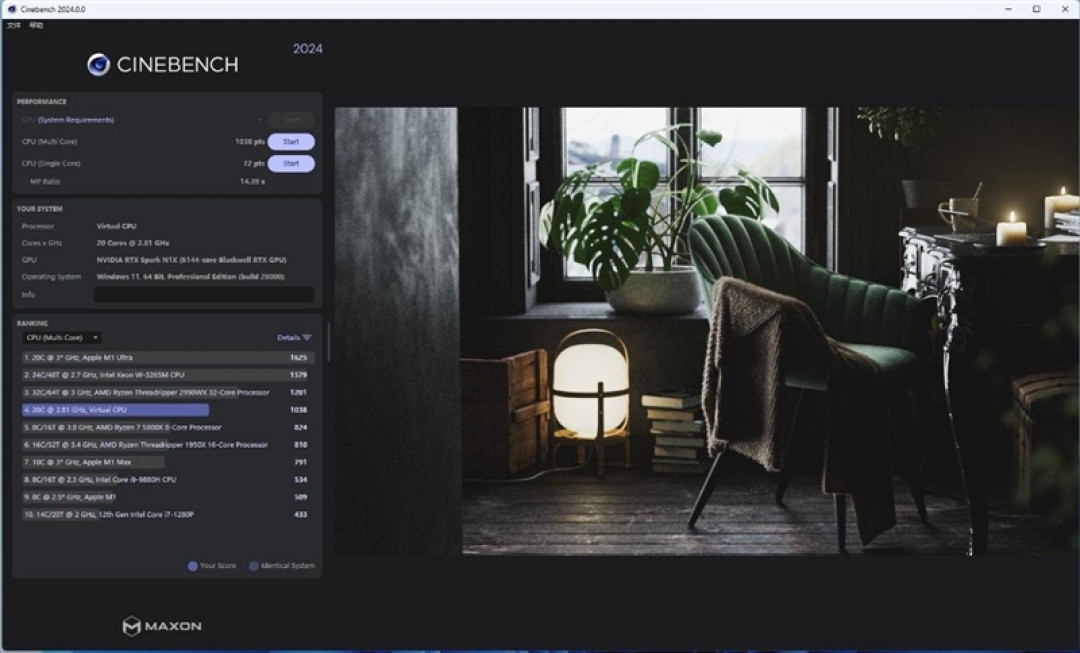This screenshot has height=653, width=1080.
Task: Expand the GPU device dropdown arrow
Action: pyautogui.click(x=259, y=120)
